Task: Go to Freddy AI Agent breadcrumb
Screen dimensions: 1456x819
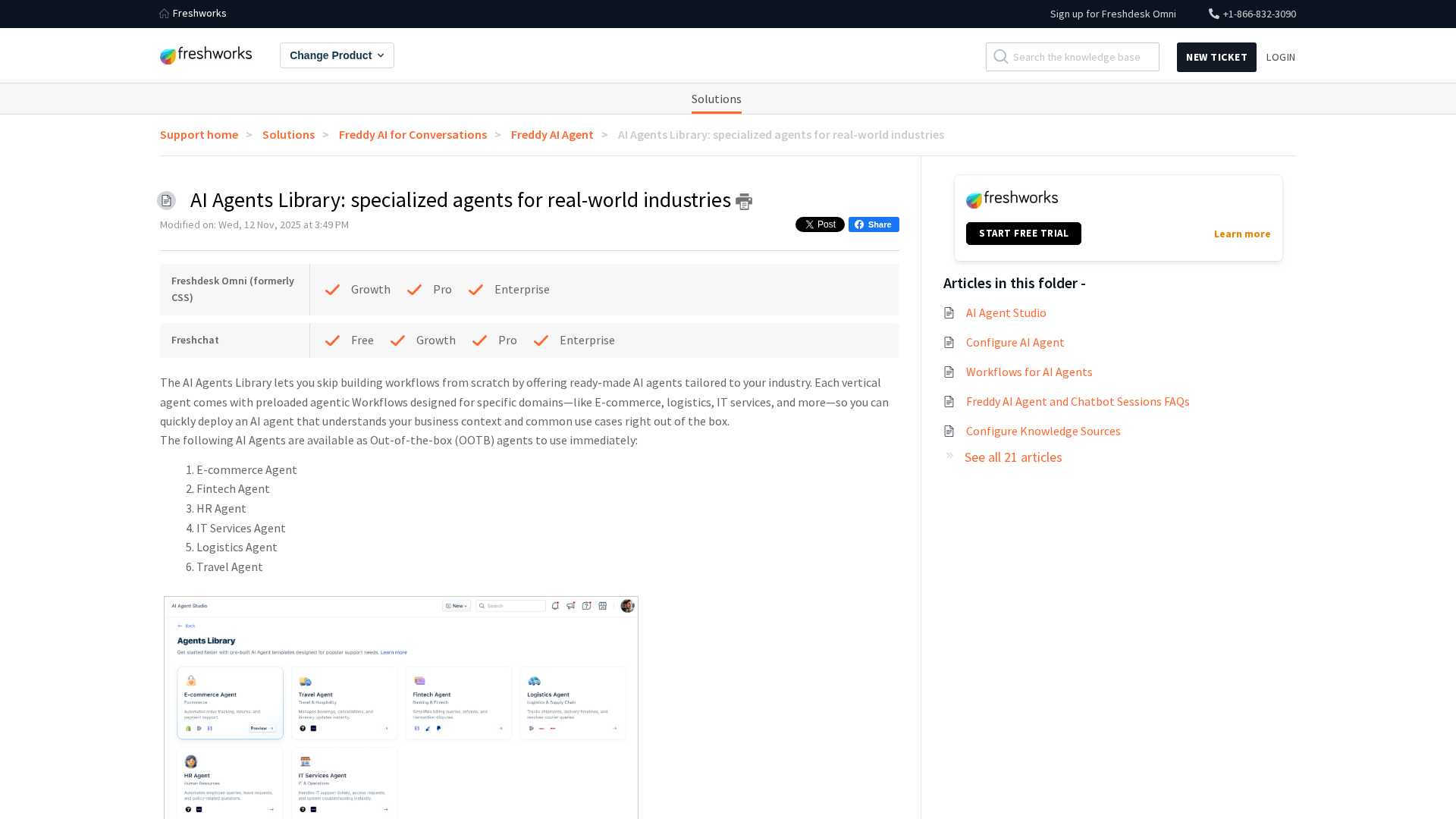Action: click(551, 134)
